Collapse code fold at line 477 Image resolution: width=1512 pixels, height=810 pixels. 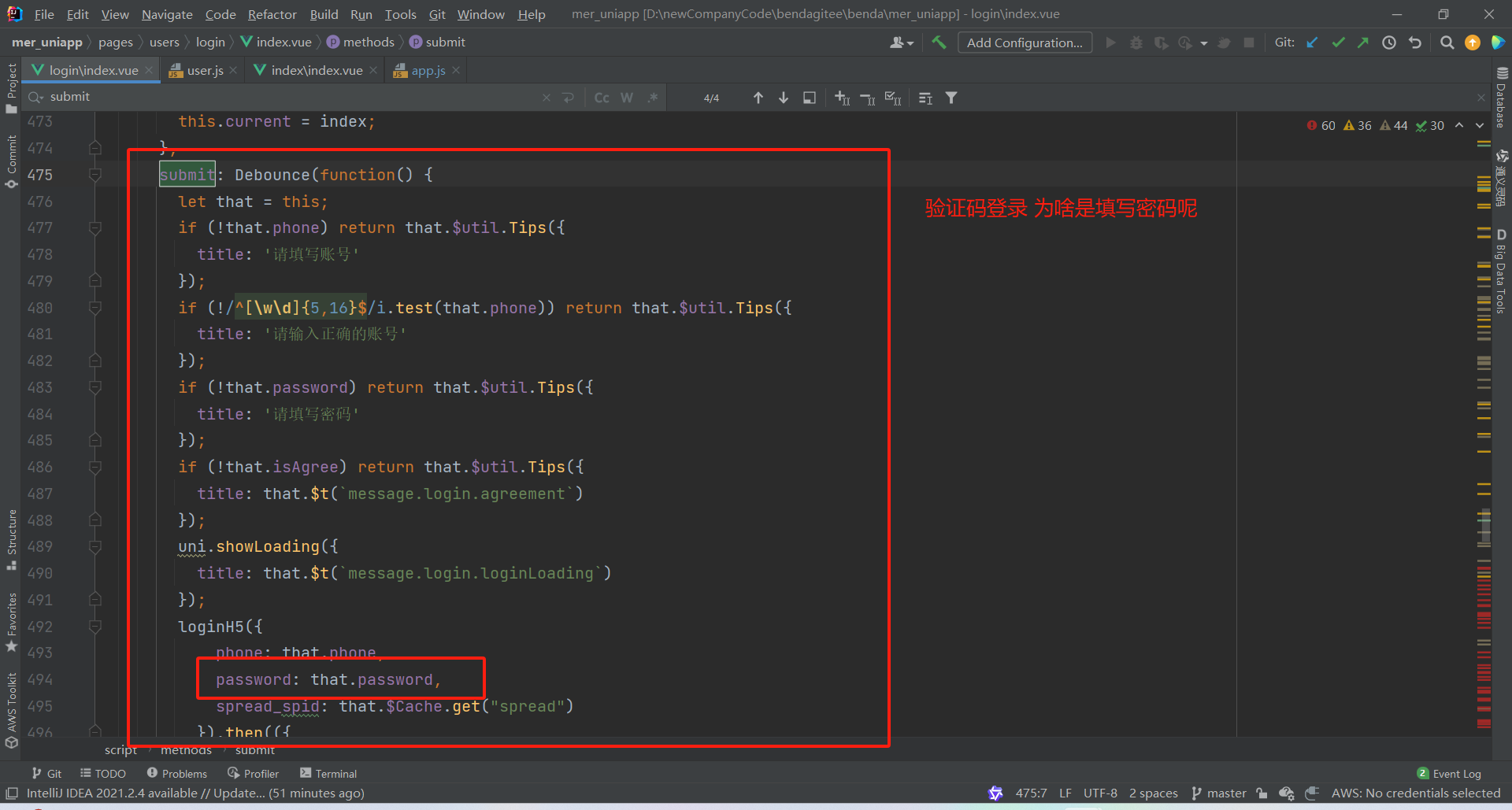pos(95,228)
